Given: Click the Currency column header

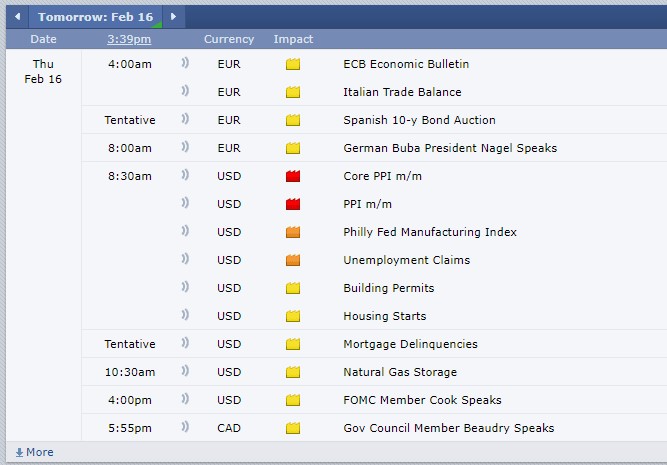Looking at the screenshot, I should tap(229, 39).
